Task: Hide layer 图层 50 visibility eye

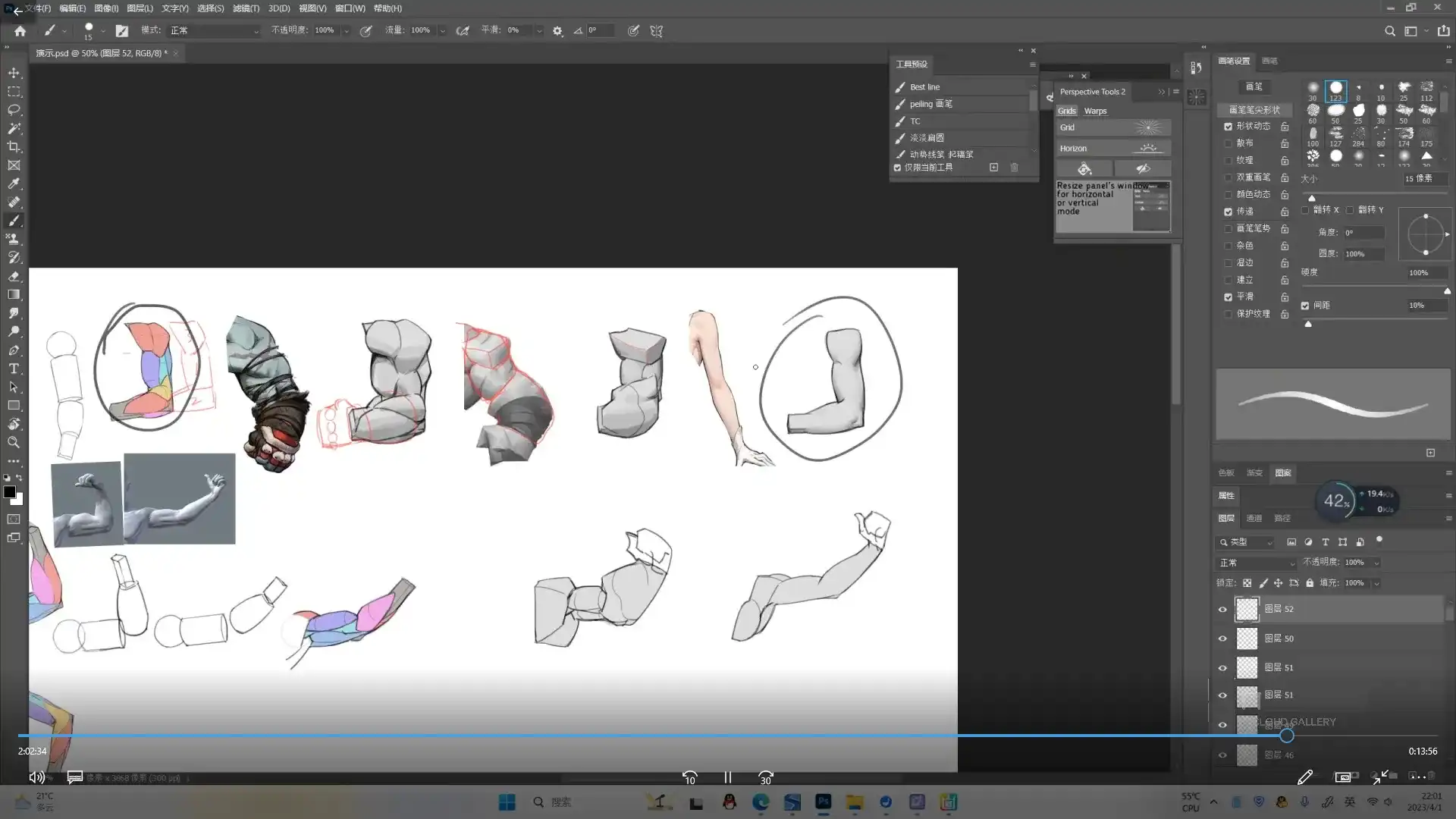Action: click(1222, 639)
